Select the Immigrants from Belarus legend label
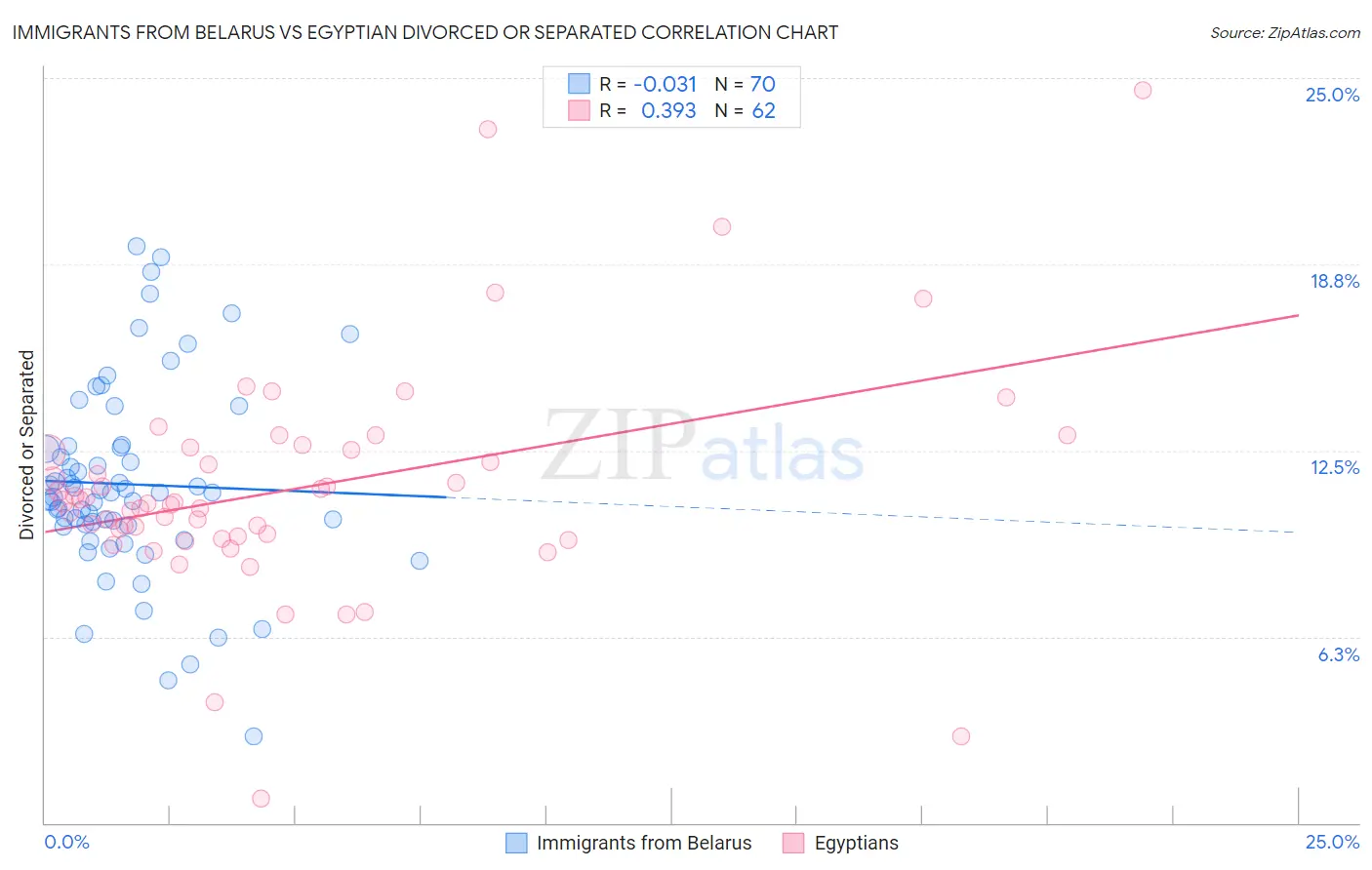This screenshot has height=870, width=1372. 644,843
